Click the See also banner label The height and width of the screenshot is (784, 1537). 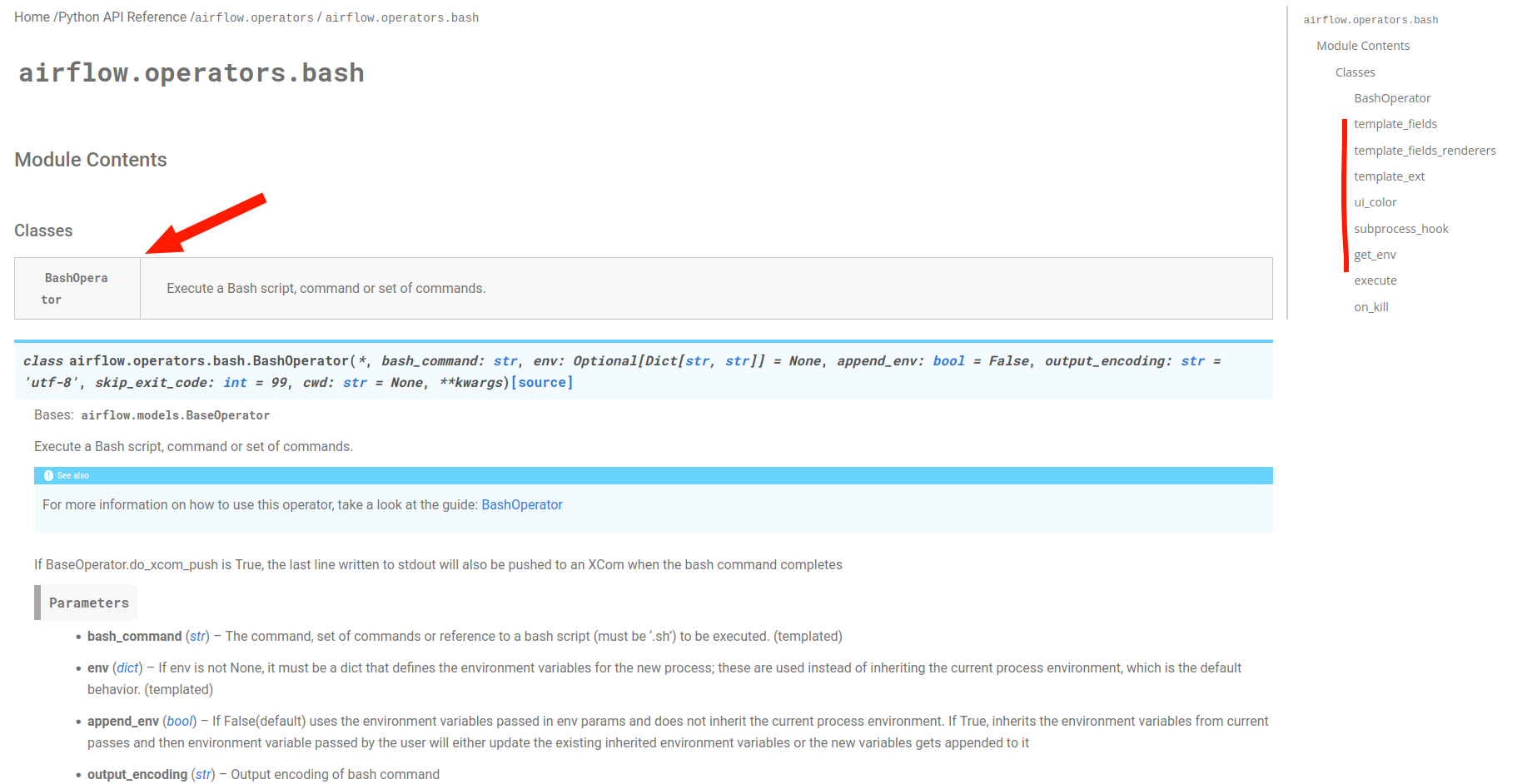click(x=73, y=476)
